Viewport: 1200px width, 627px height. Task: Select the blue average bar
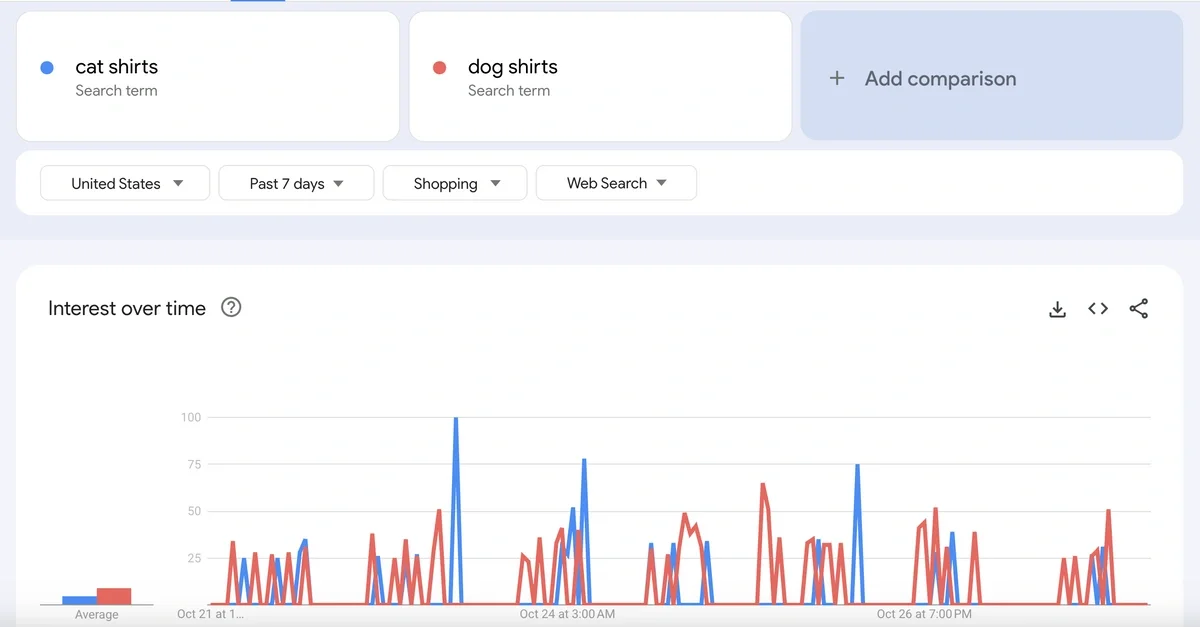click(79, 600)
